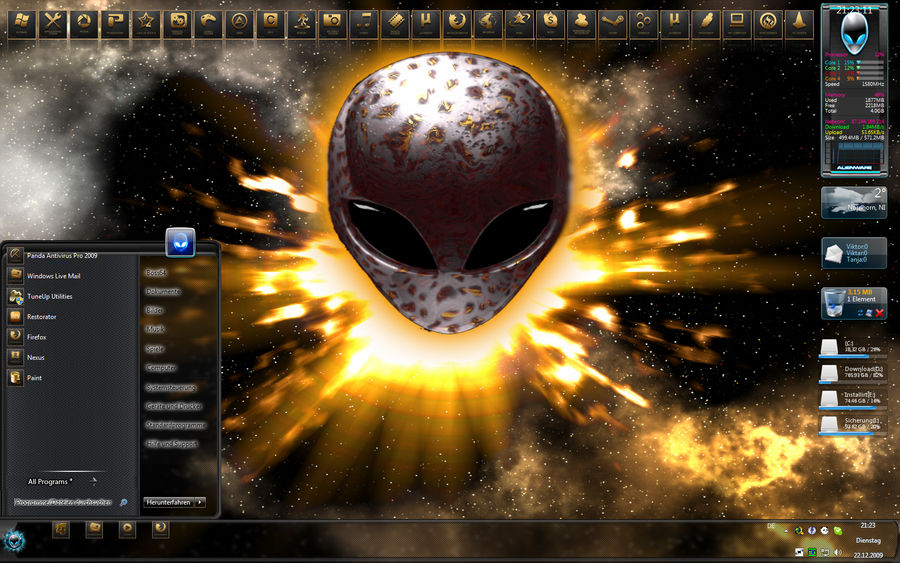Open the flame circle dock icon

(x=768, y=24)
